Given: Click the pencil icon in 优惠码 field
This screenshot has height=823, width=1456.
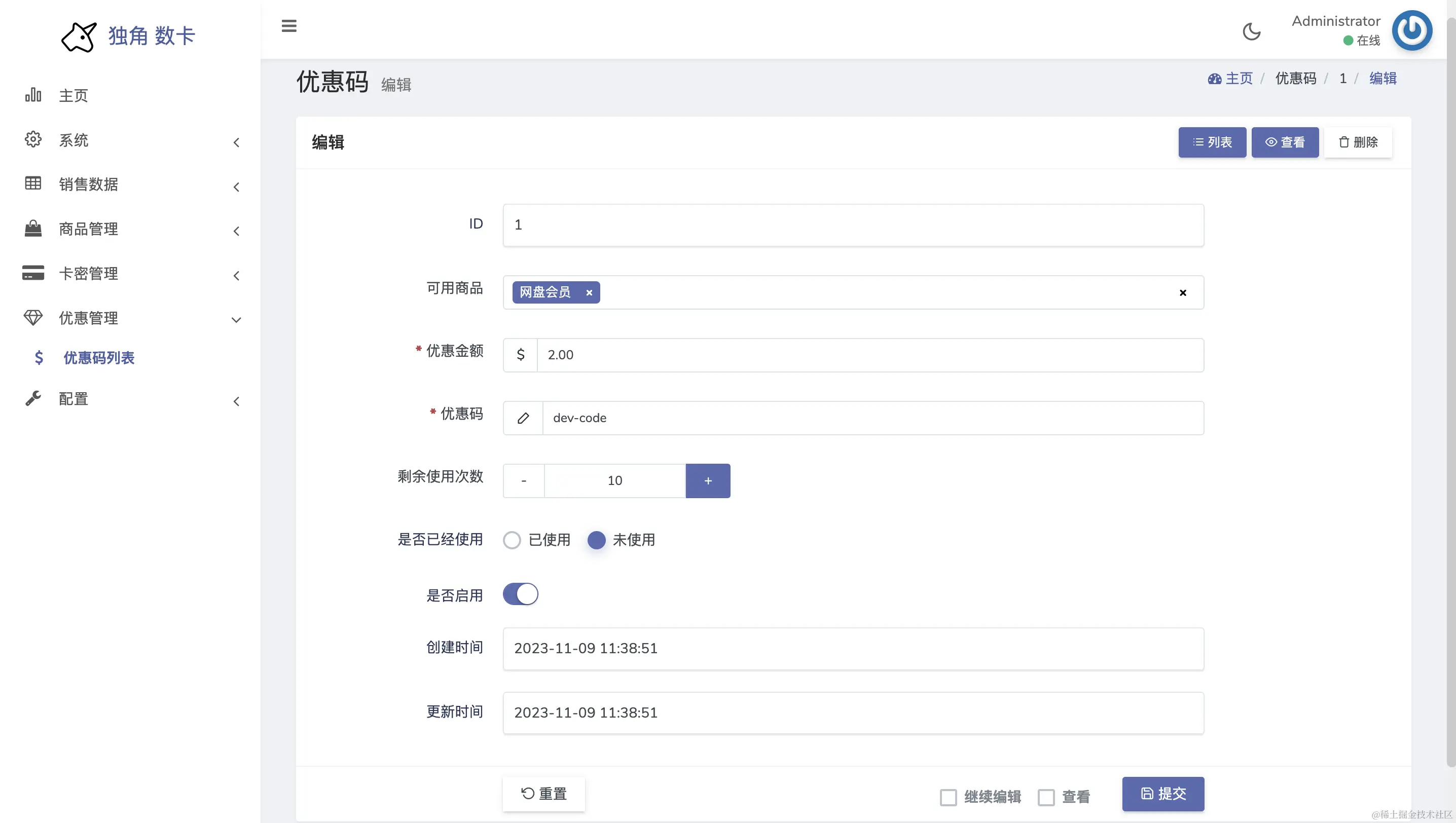Looking at the screenshot, I should [523, 418].
